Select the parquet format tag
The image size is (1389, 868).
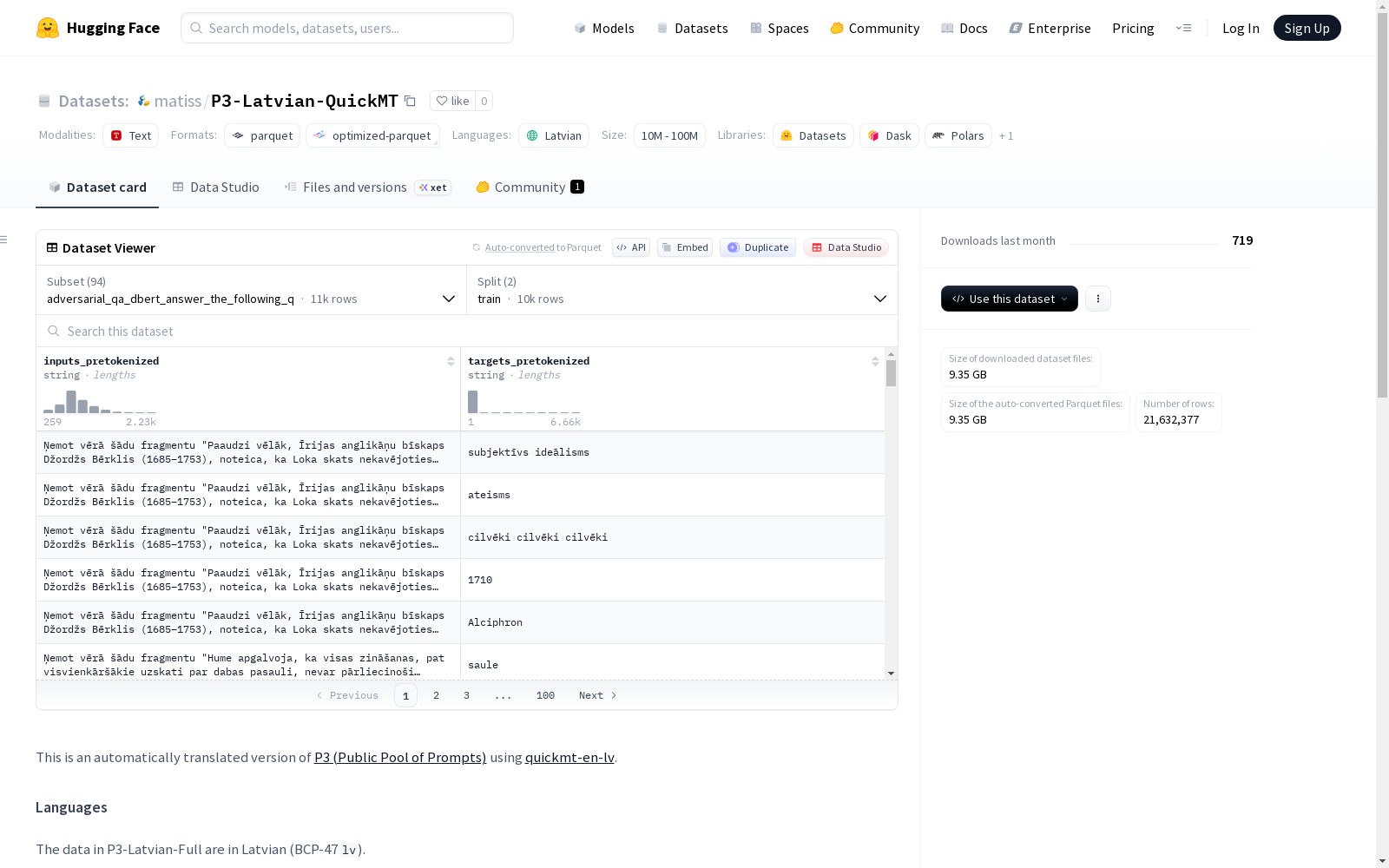pos(262,135)
